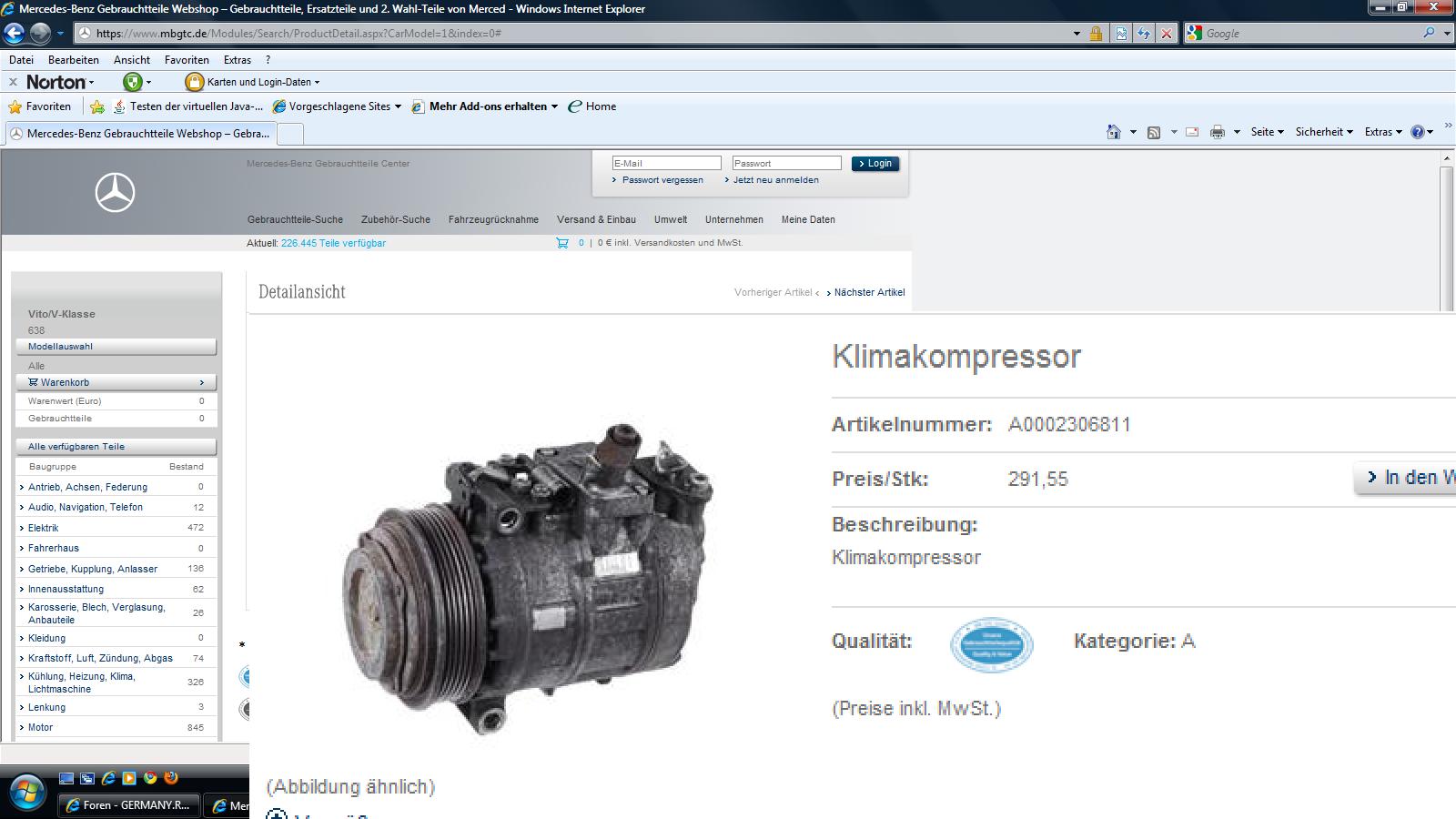Click the Klimakompressor product image
The image size is (1456, 819).
tap(528, 578)
